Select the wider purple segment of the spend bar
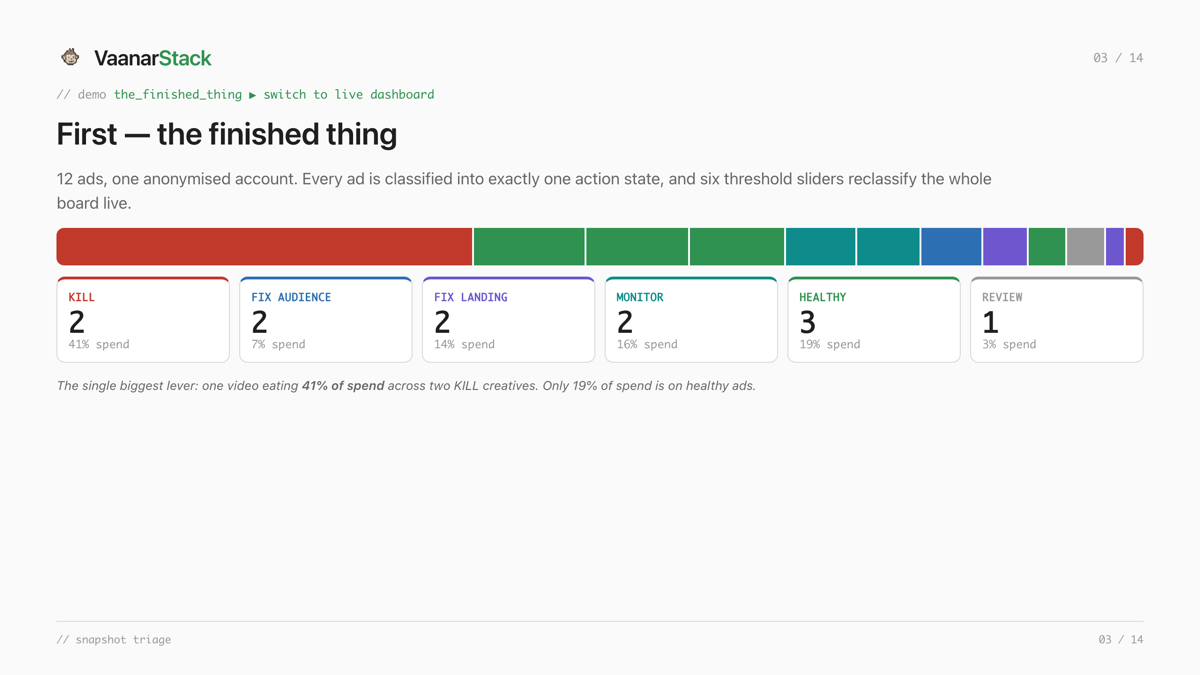Viewport: 1200px width, 675px height. tap(1005, 247)
